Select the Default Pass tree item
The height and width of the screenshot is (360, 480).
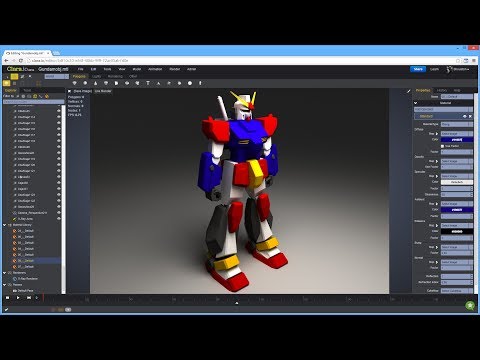(26, 291)
